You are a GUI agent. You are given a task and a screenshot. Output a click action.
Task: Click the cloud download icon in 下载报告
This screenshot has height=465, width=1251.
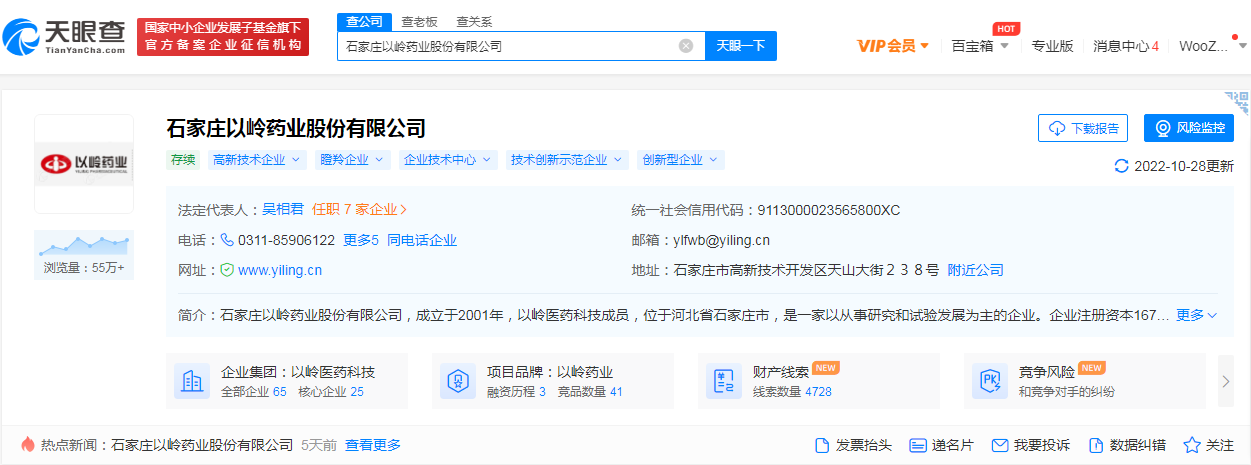1057,128
